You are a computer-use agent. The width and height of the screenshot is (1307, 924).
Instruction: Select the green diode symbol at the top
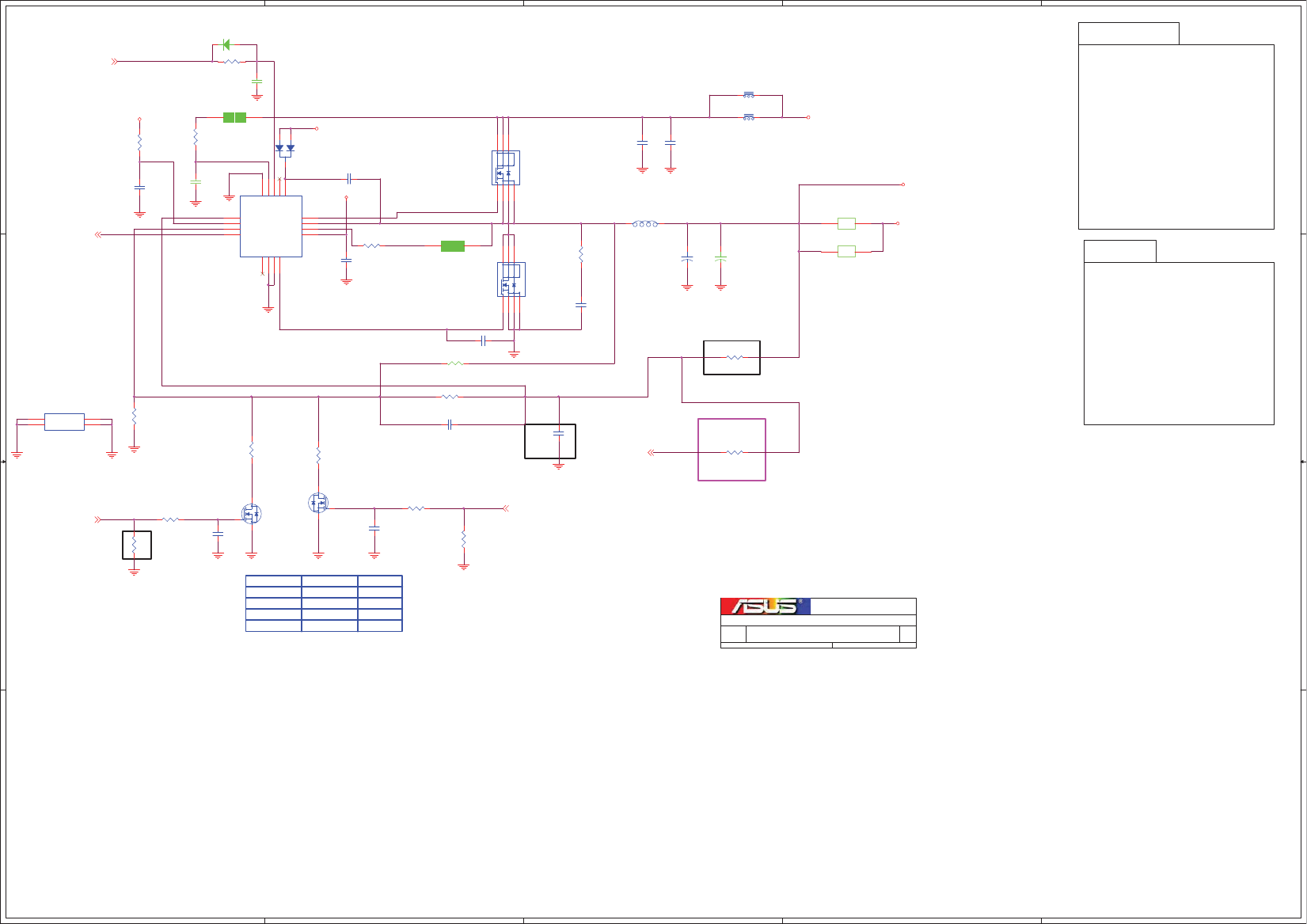[x=226, y=45]
